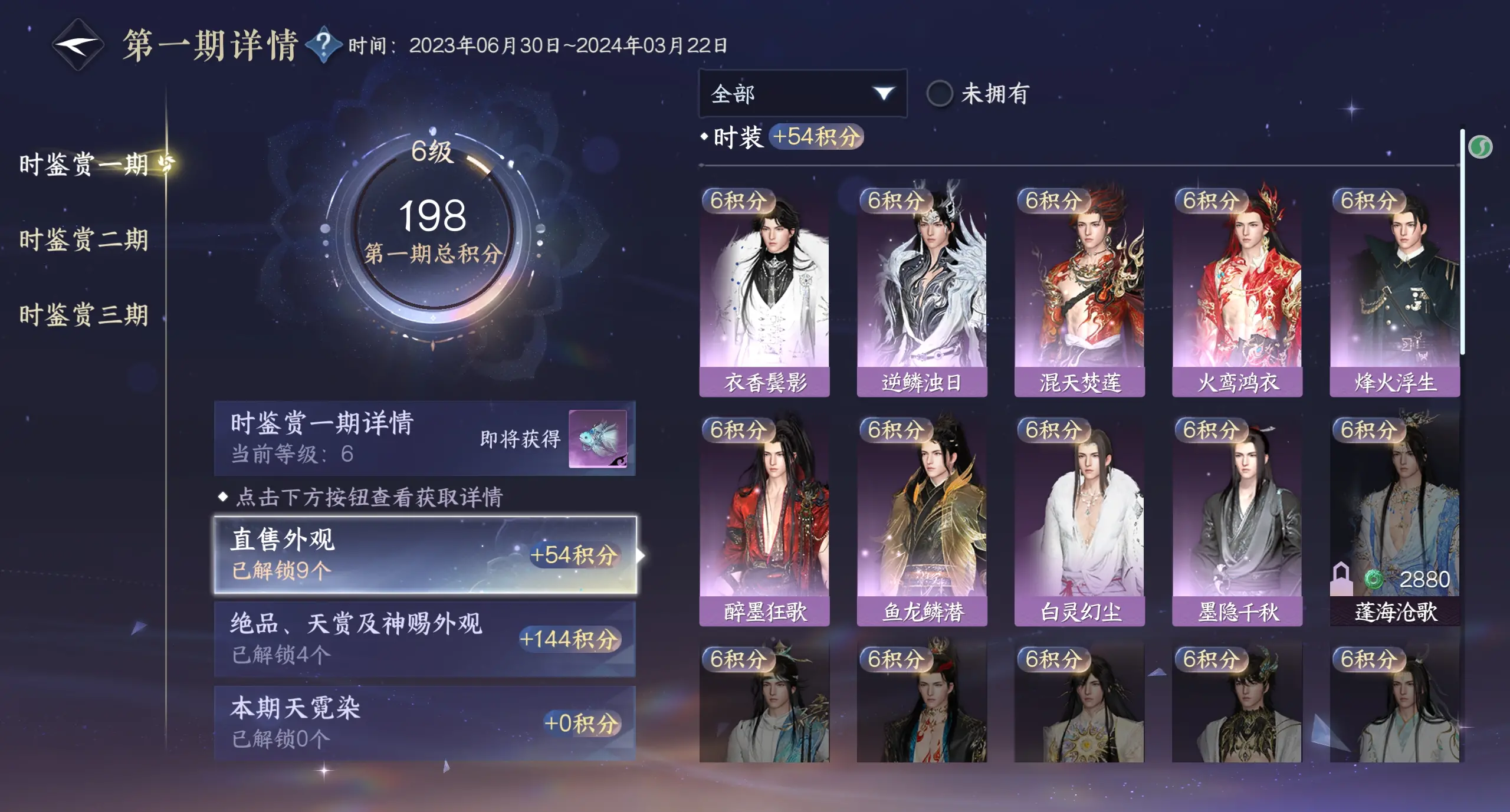Click the lock icon on 蓬海沧歌 card
Screen dimensions: 1510x812
[x=1341, y=578]
